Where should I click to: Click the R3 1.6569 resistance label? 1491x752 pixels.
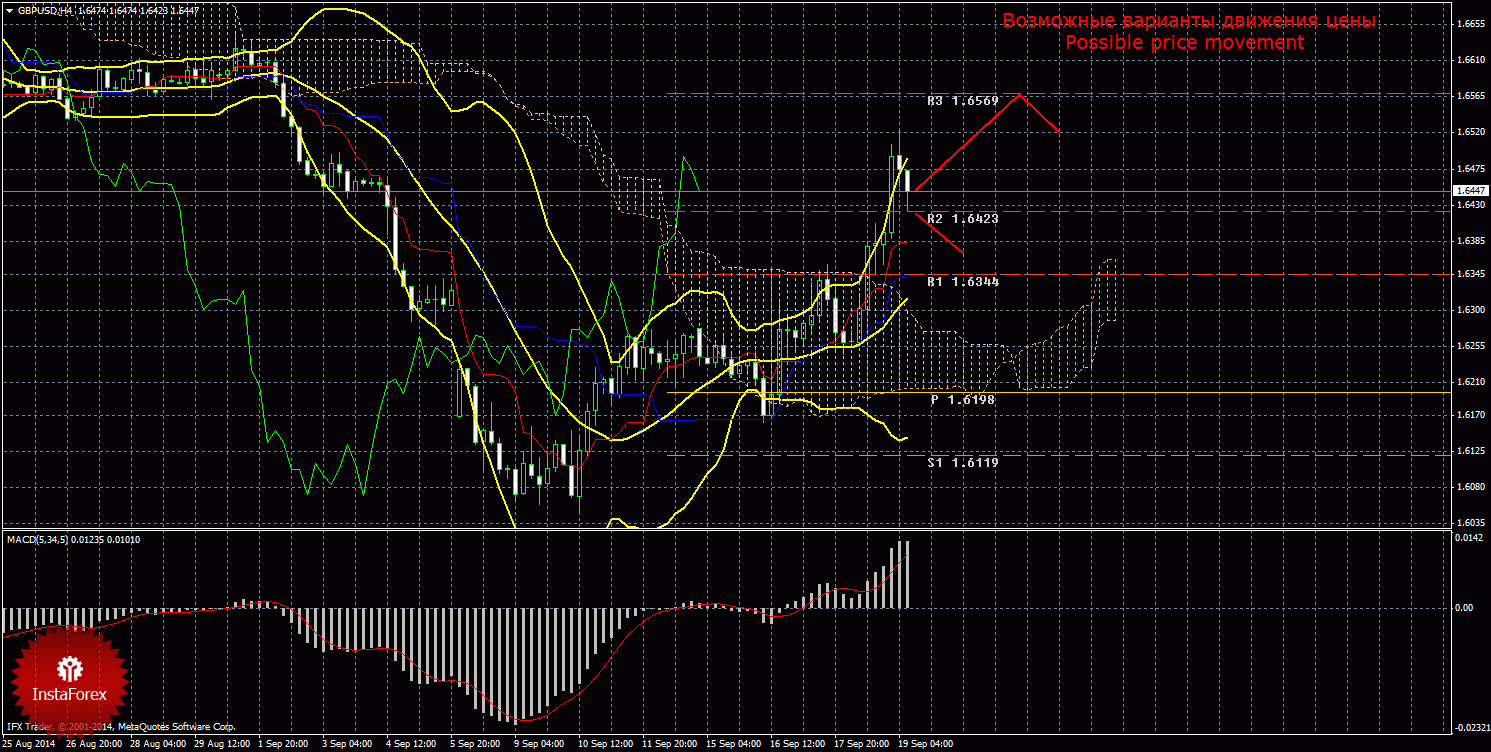(x=962, y=101)
